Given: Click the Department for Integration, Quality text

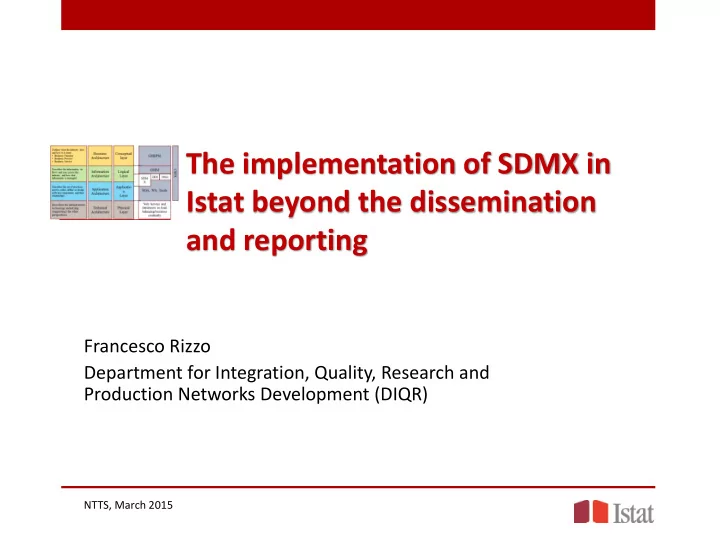Looking at the screenshot, I should pyautogui.click(x=287, y=383).
